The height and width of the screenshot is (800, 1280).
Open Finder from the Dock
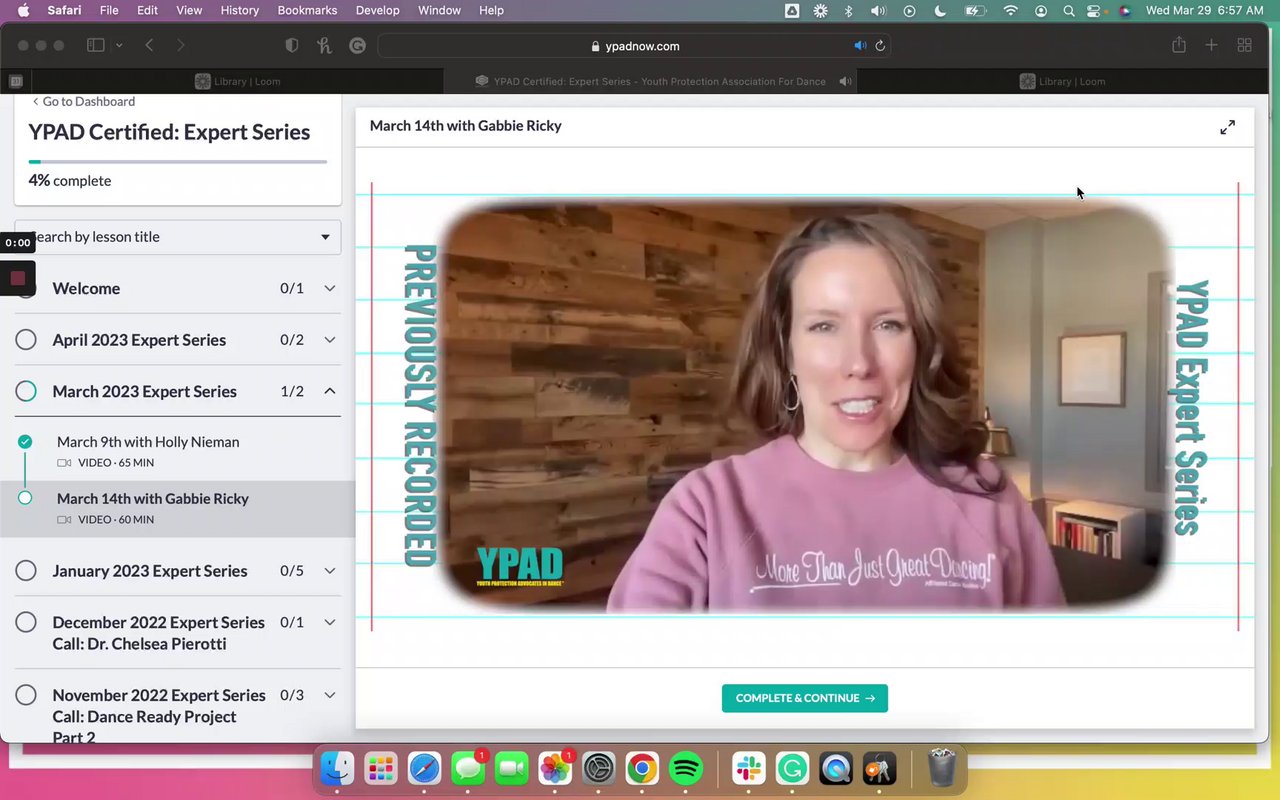(x=337, y=768)
